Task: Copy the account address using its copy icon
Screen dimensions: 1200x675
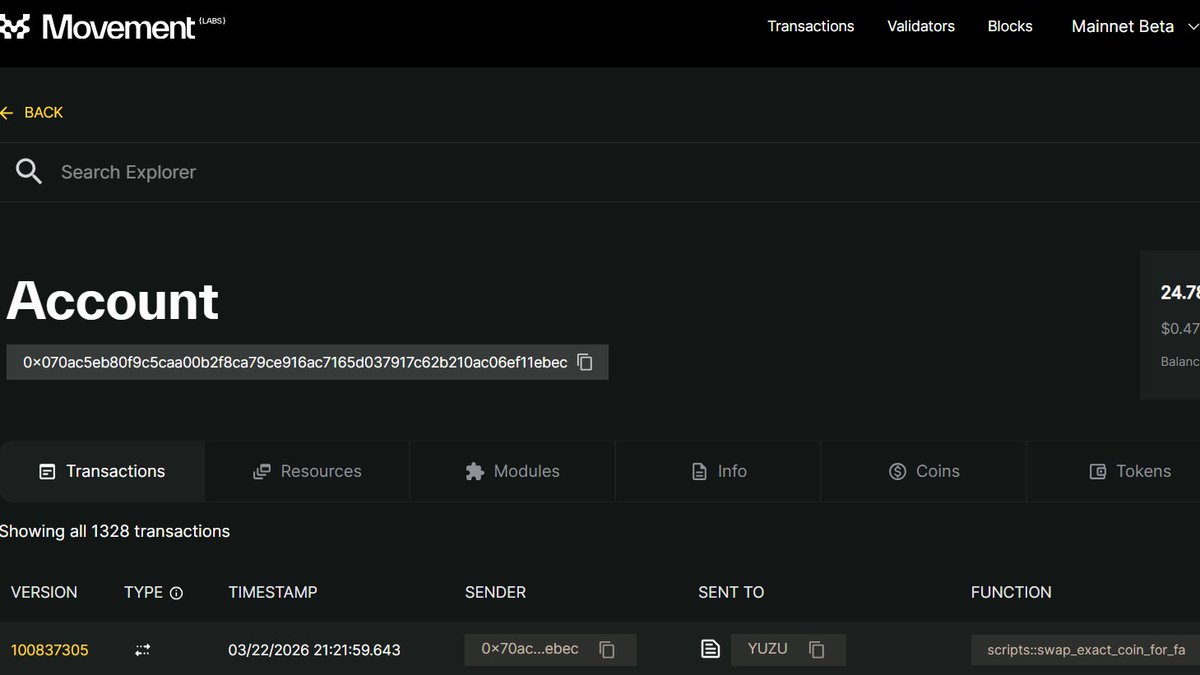Action: click(x=584, y=362)
